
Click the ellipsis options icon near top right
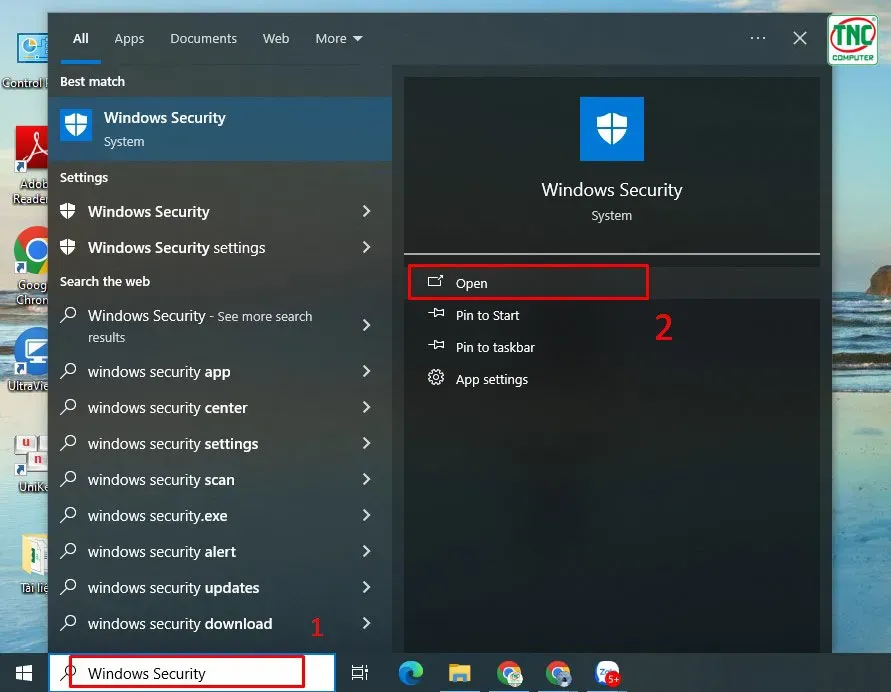[x=757, y=38]
